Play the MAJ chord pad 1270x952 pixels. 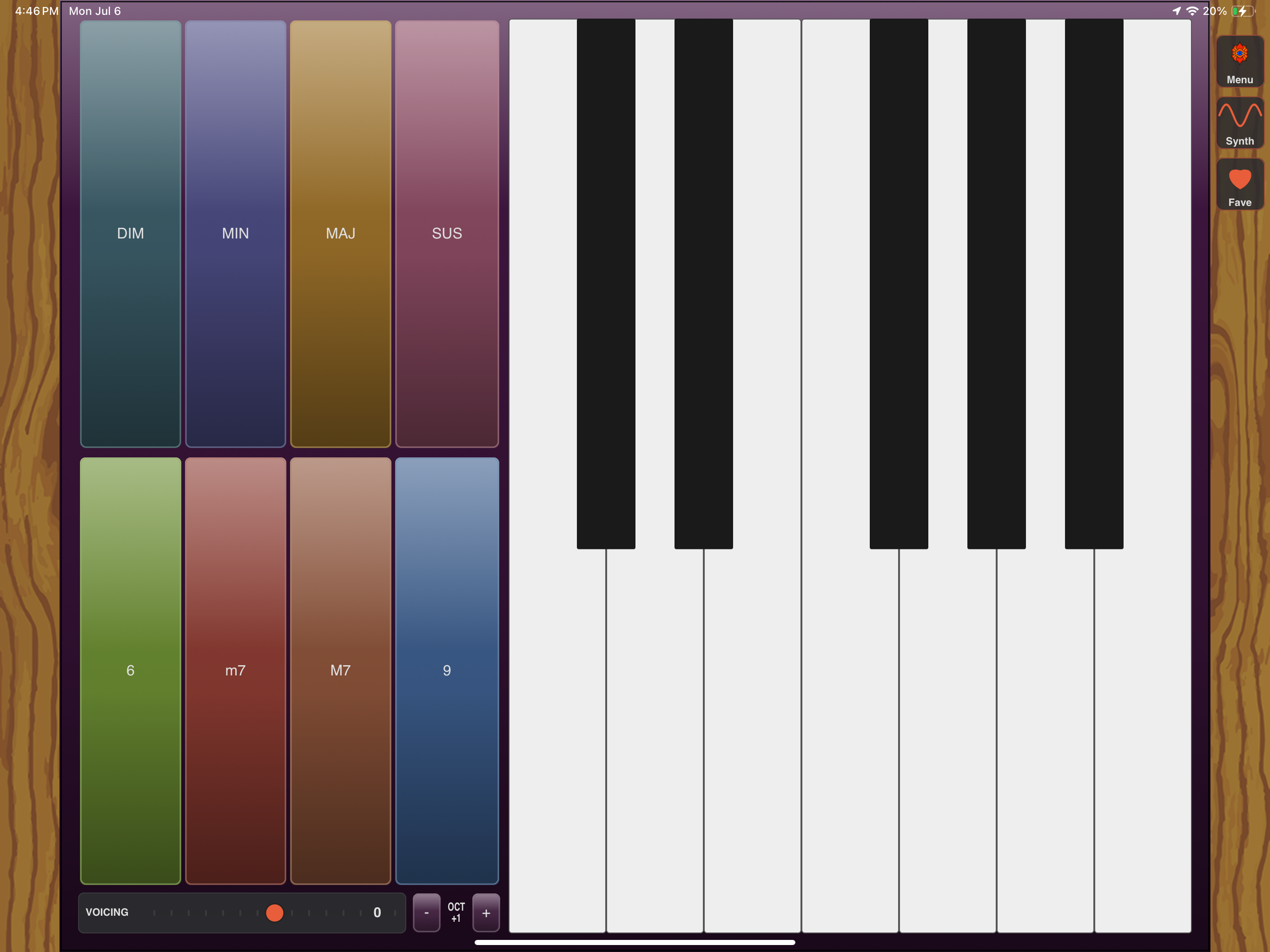(340, 234)
